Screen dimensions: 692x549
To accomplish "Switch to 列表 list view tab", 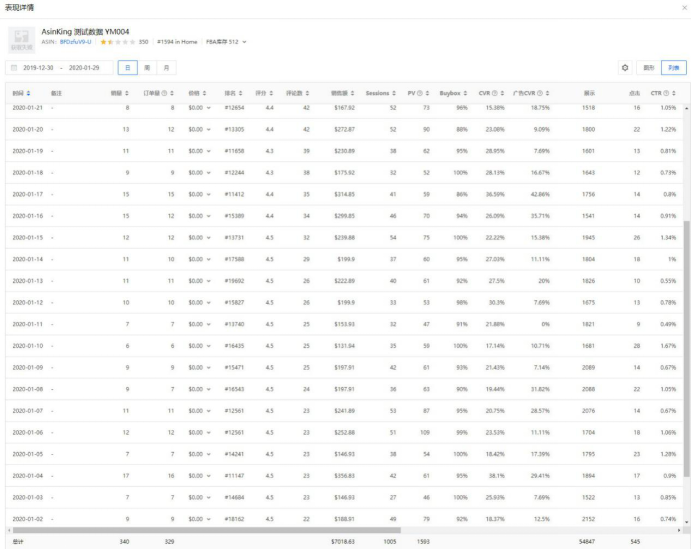I will pyautogui.click(x=673, y=68).
